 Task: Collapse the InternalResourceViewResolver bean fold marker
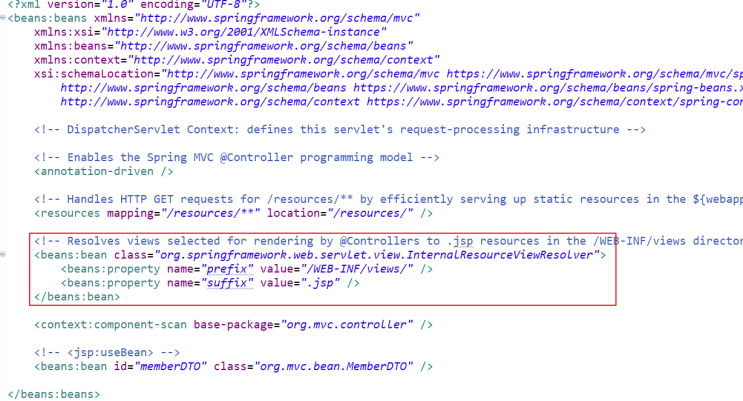[3, 255]
